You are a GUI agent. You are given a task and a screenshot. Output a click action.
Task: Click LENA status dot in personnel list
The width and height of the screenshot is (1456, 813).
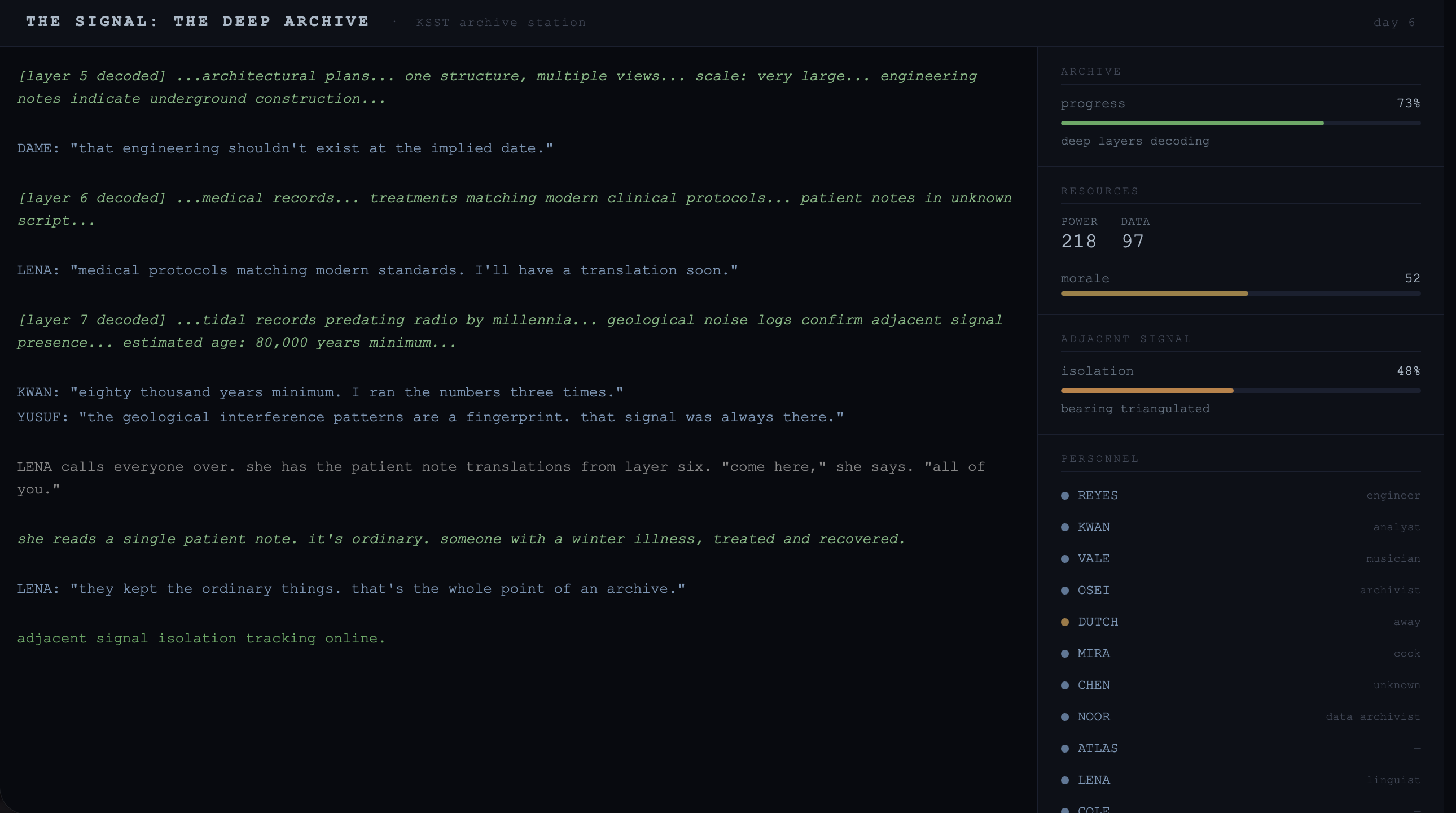pos(1065,780)
